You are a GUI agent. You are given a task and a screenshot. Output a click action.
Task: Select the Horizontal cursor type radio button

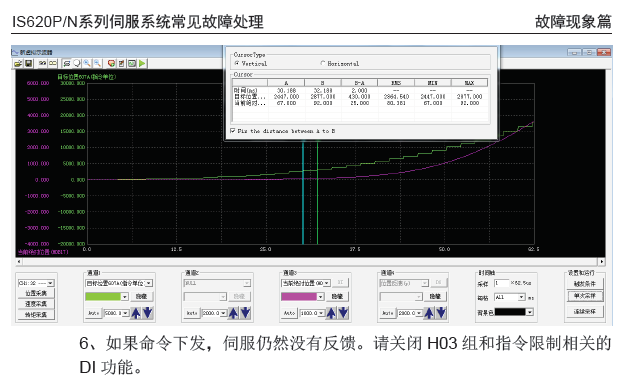point(323,63)
